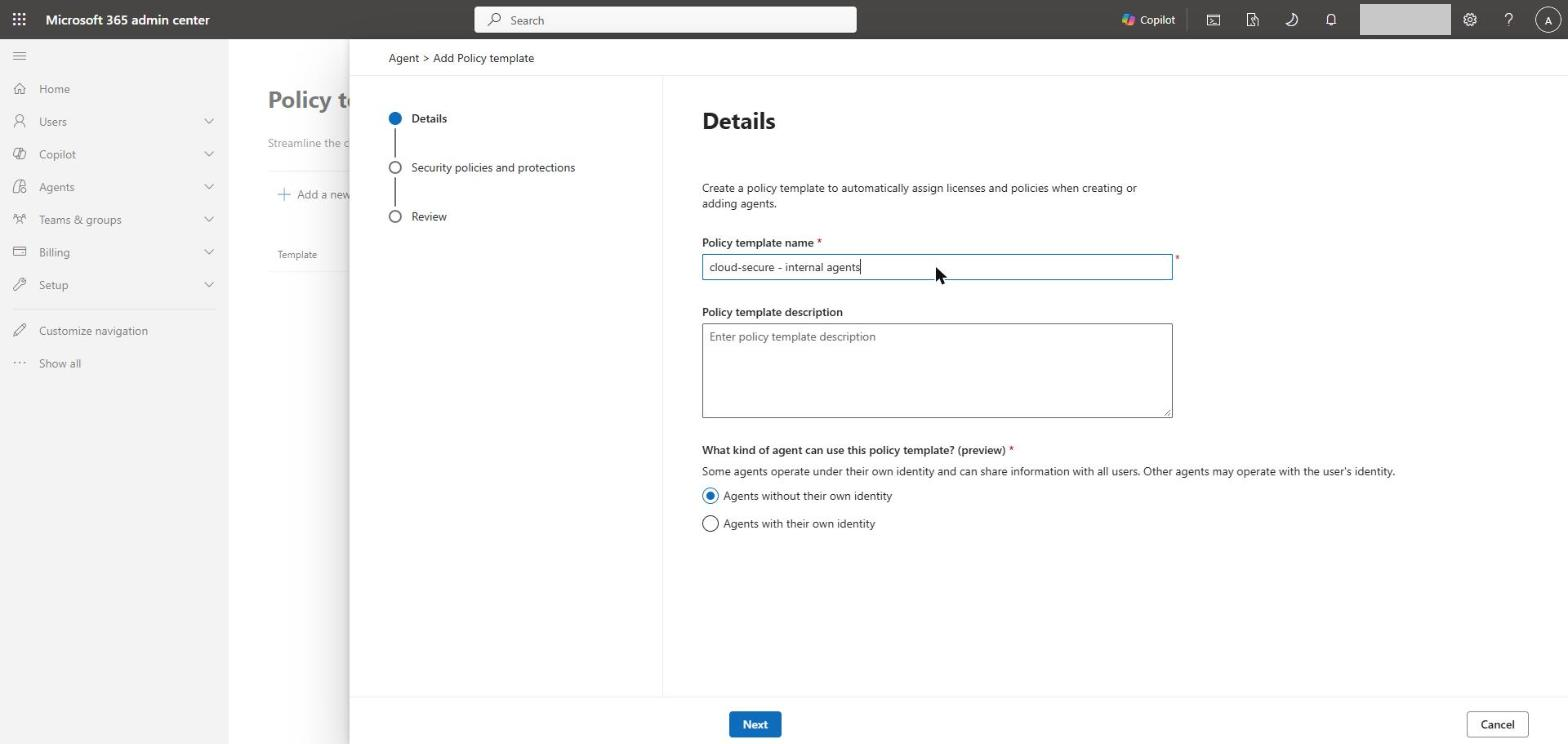The width and height of the screenshot is (1568, 744).
Task: Click the admin center Search box
Action: (x=665, y=20)
